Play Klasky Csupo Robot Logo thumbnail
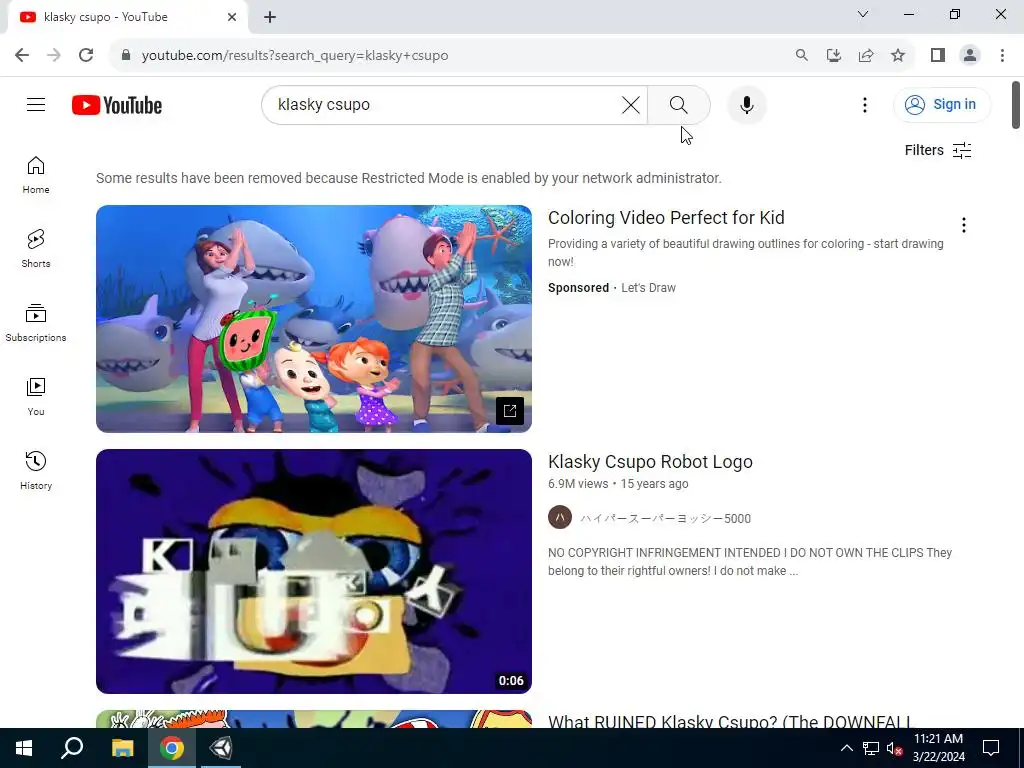The height and width of the screenshot is (768, 1024). click(313, 571)
